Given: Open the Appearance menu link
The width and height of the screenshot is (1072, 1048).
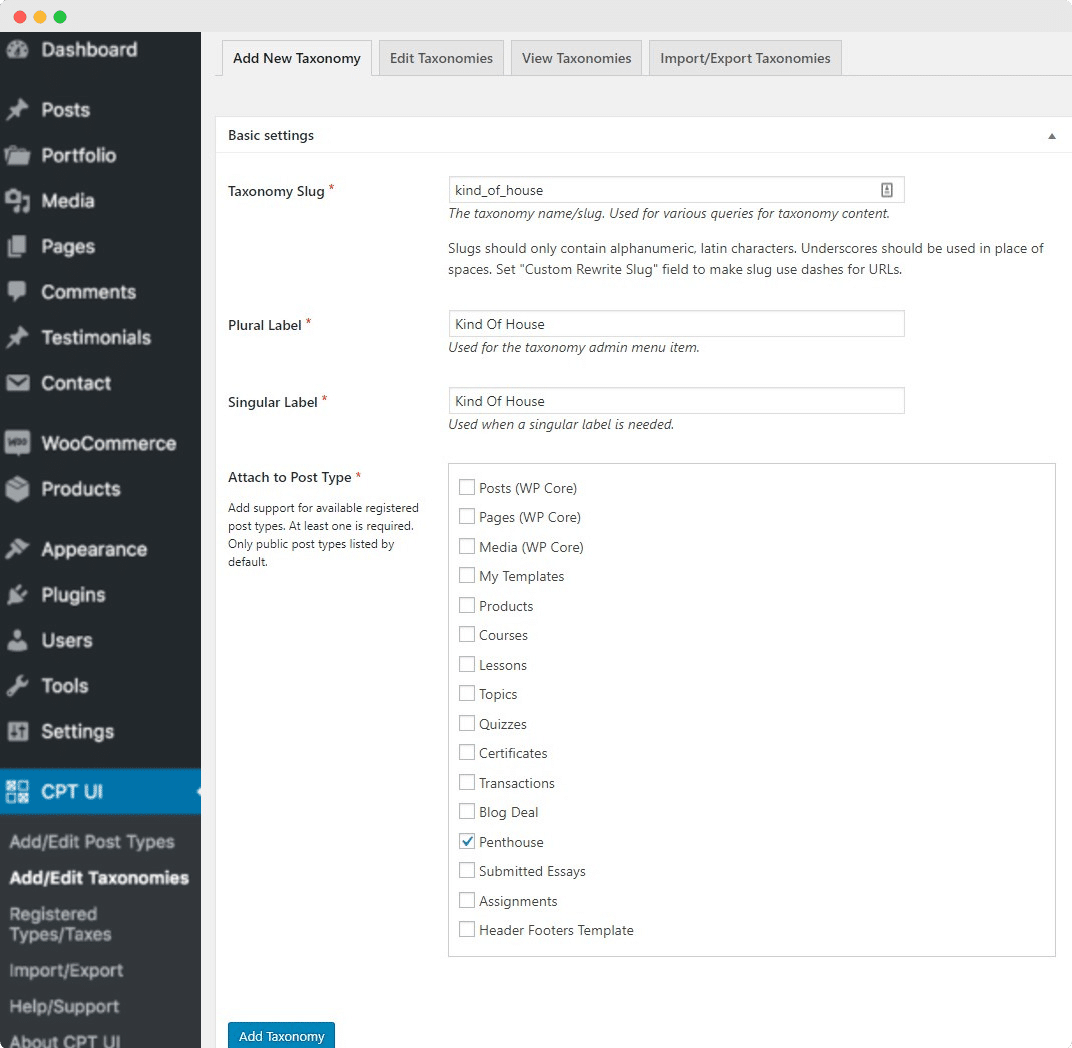Looking at the screenshot, I should point(94,549).
